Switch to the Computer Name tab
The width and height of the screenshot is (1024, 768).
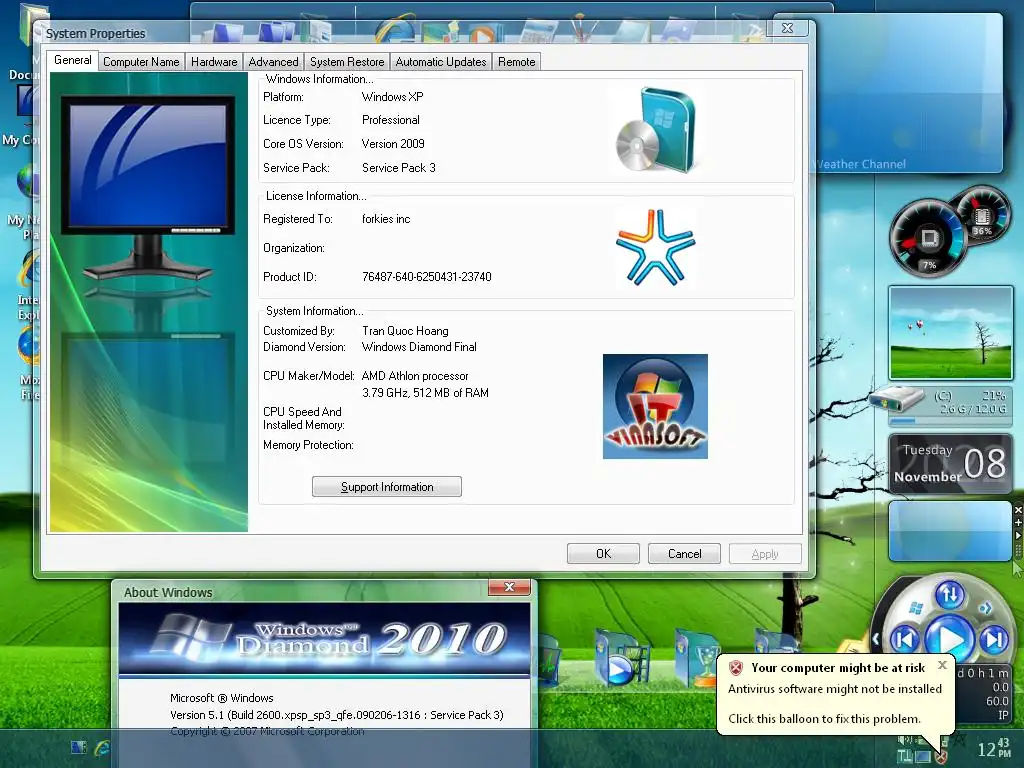pos(141,62)
